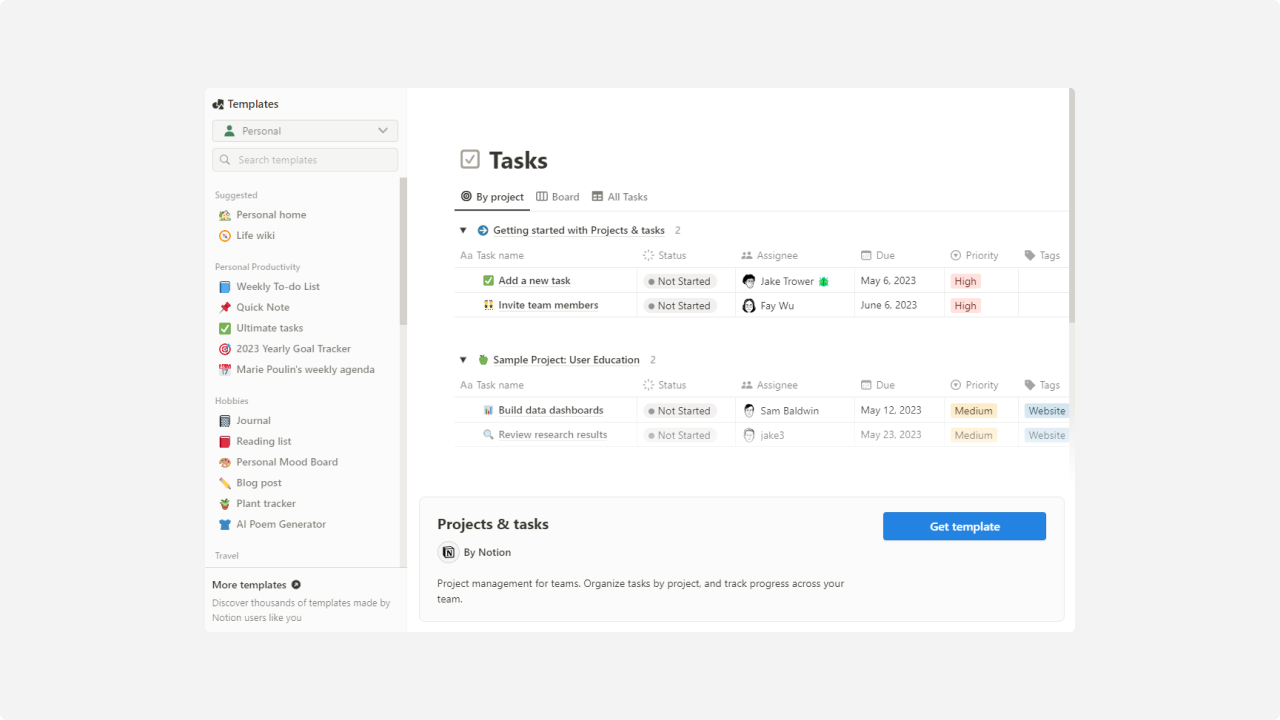The width and height of the screenshot is (1280, 720).
Task: Click the Not Started status on Add a new task
Action: pyautogui.click(x=679, y=281)
